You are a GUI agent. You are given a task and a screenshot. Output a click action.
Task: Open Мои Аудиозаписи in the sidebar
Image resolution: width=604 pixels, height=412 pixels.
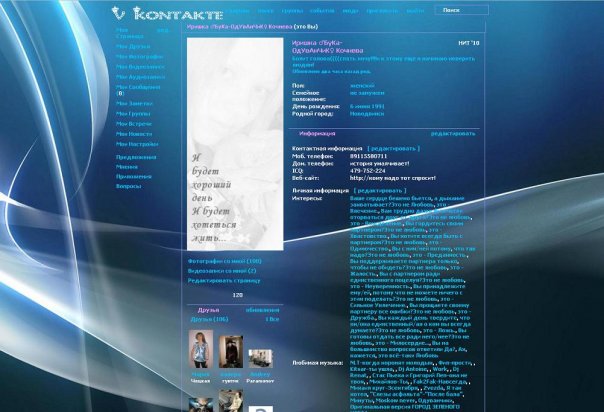tap(140, 77)
